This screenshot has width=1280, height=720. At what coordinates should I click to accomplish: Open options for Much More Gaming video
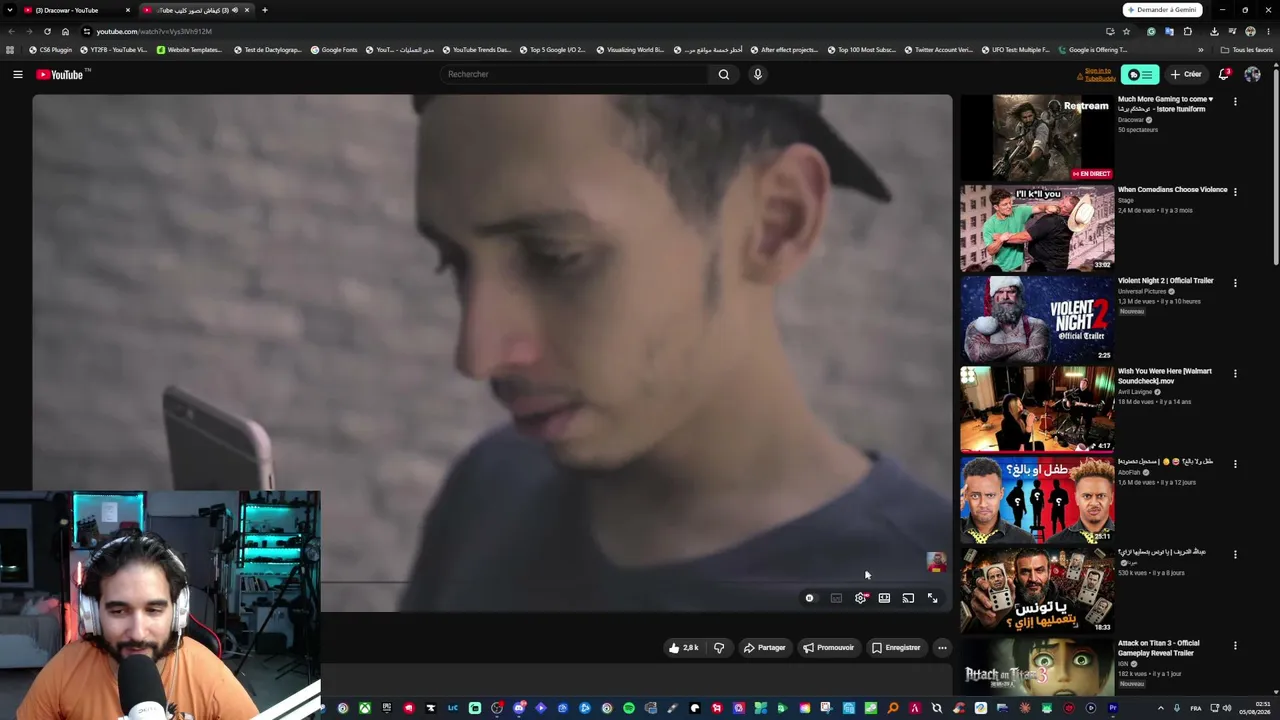(x=1235, y=101)
